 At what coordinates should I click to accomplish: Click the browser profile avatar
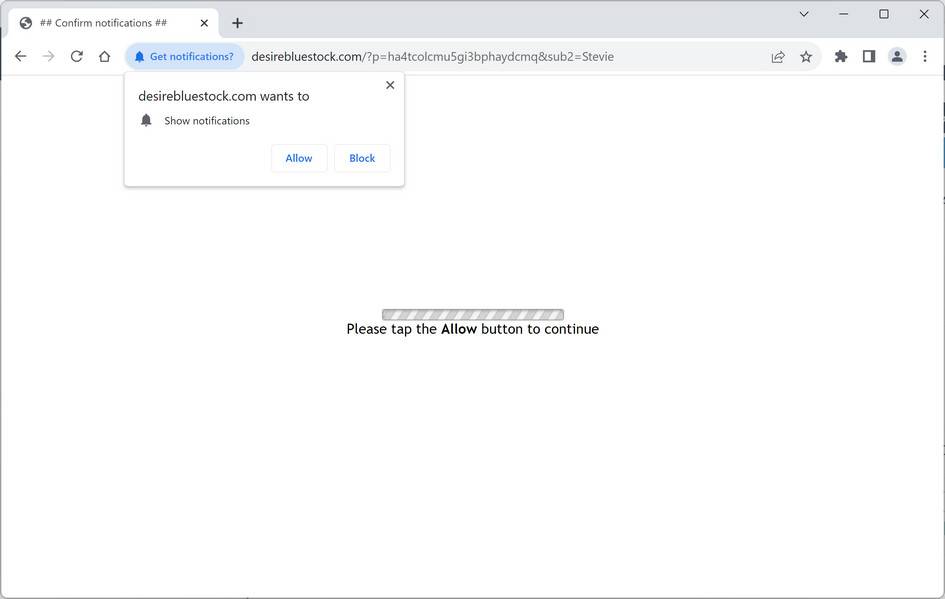pos(897,56)
